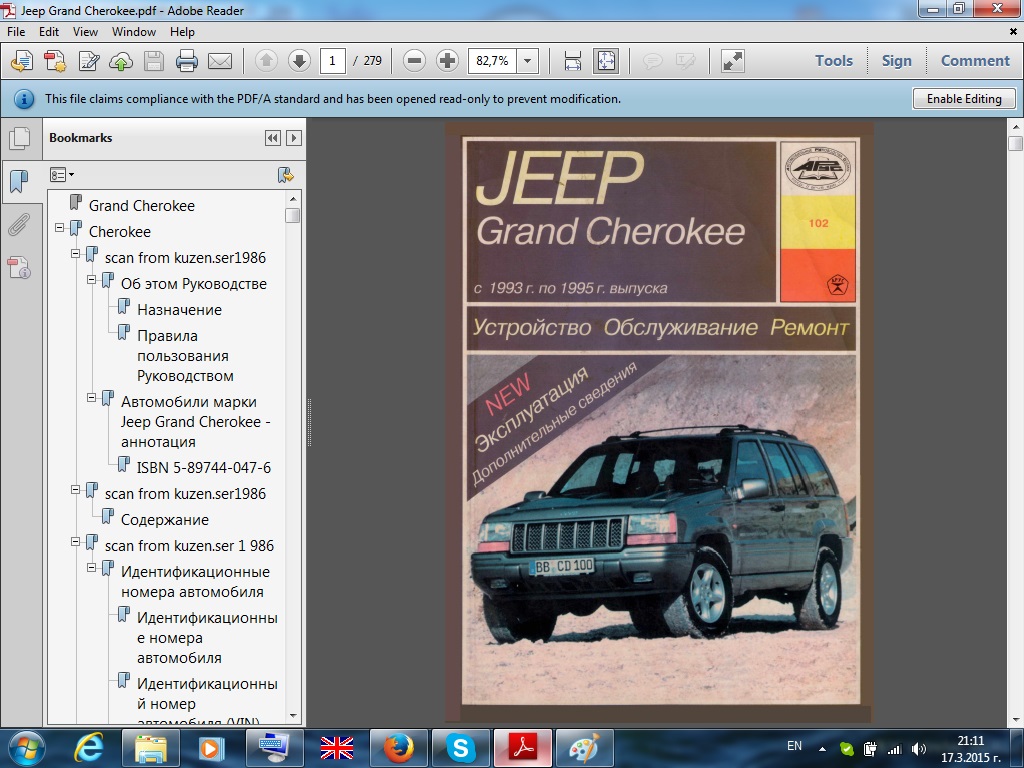Click the zoom in plus button

(x=447, y=61)
